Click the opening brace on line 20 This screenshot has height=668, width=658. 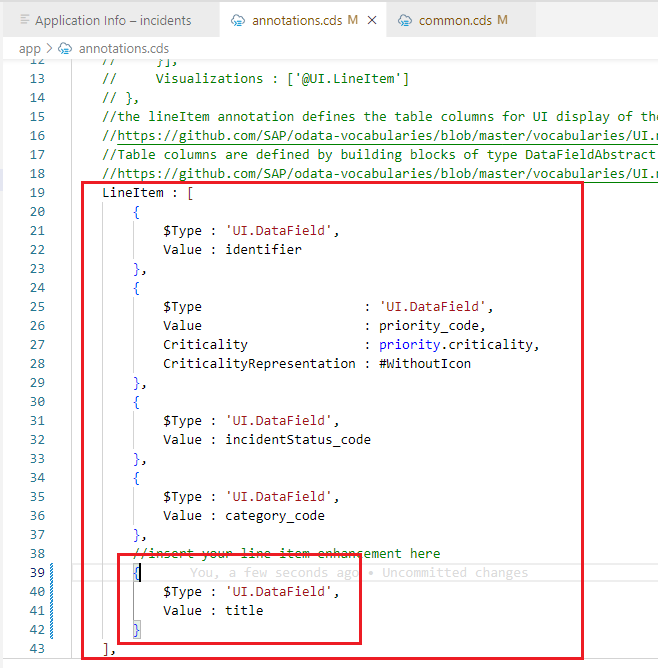[x=136, y=212]
